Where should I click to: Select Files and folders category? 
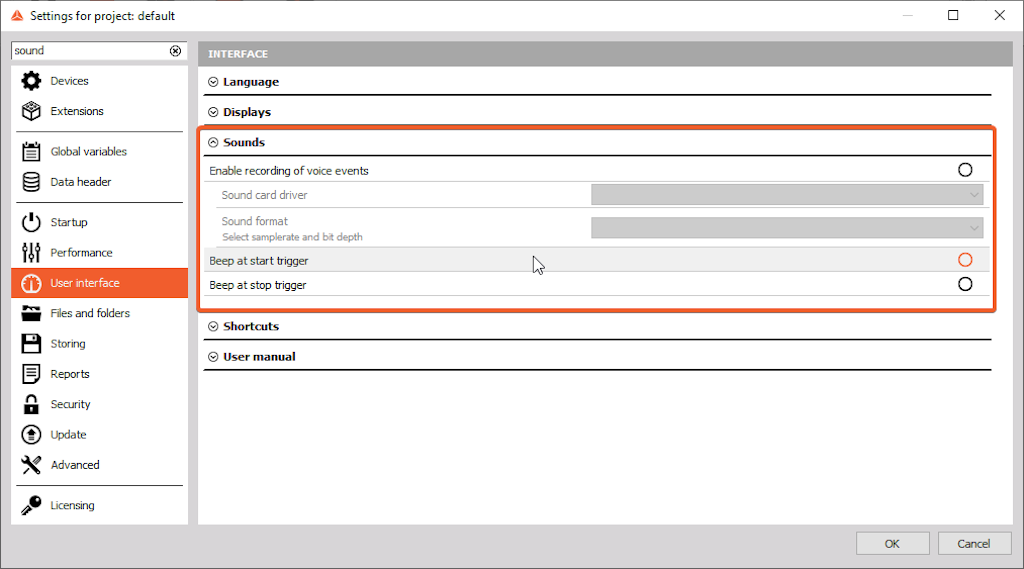pos(99,313)
